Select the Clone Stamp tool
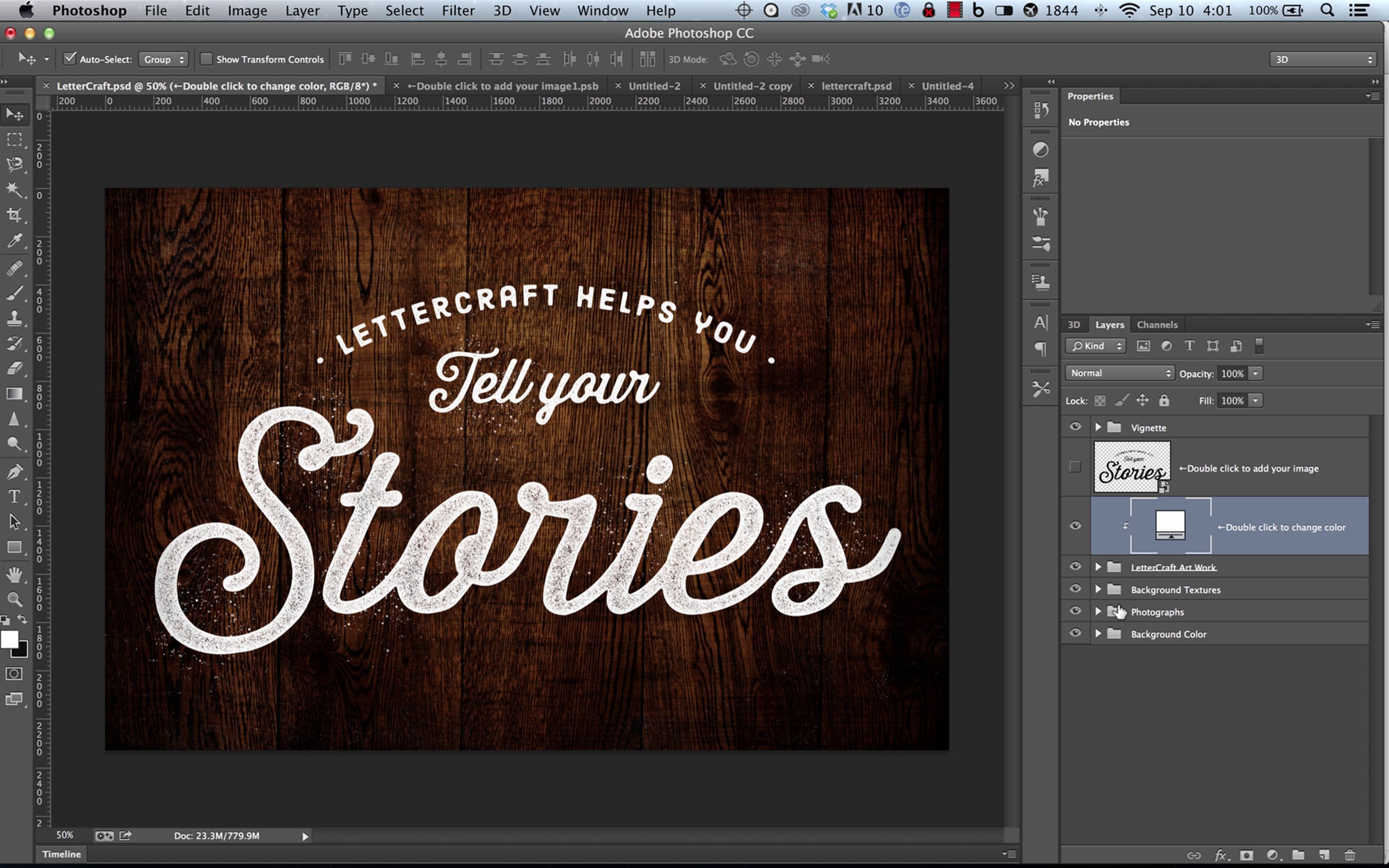 tap(14, 318)
